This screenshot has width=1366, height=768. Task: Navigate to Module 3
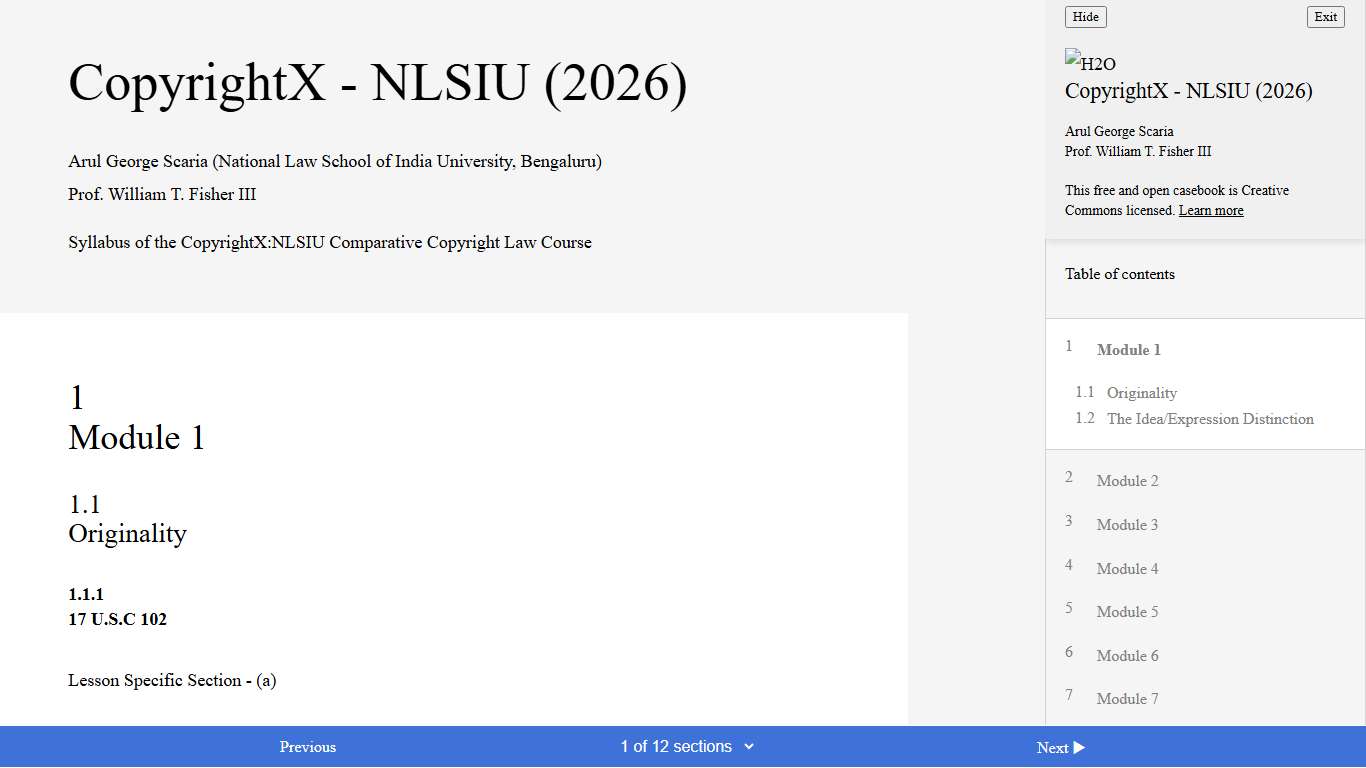pyautogui.click(x=1127, y=525)
